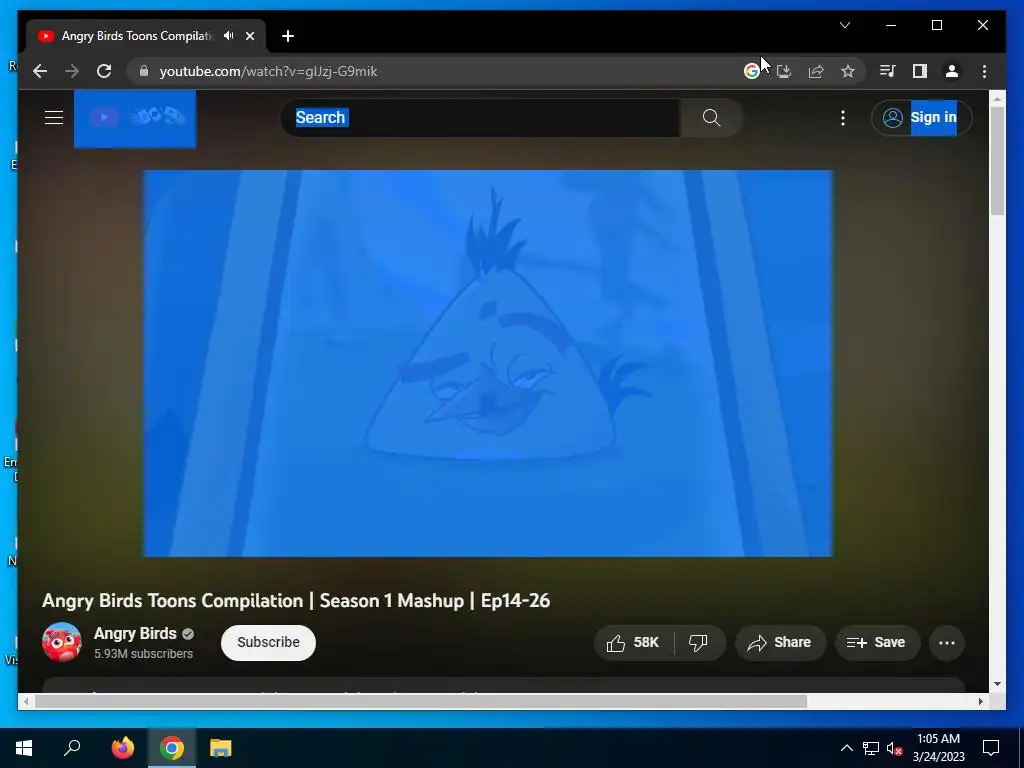Open YouTube settings three-dot menu
1024x768 pixels.
[x=843, y=118]
